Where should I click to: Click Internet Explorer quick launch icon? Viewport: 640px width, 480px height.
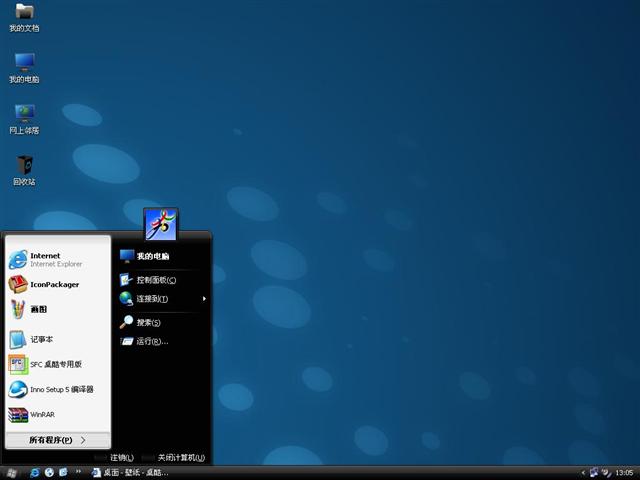[x=35, y=473]
